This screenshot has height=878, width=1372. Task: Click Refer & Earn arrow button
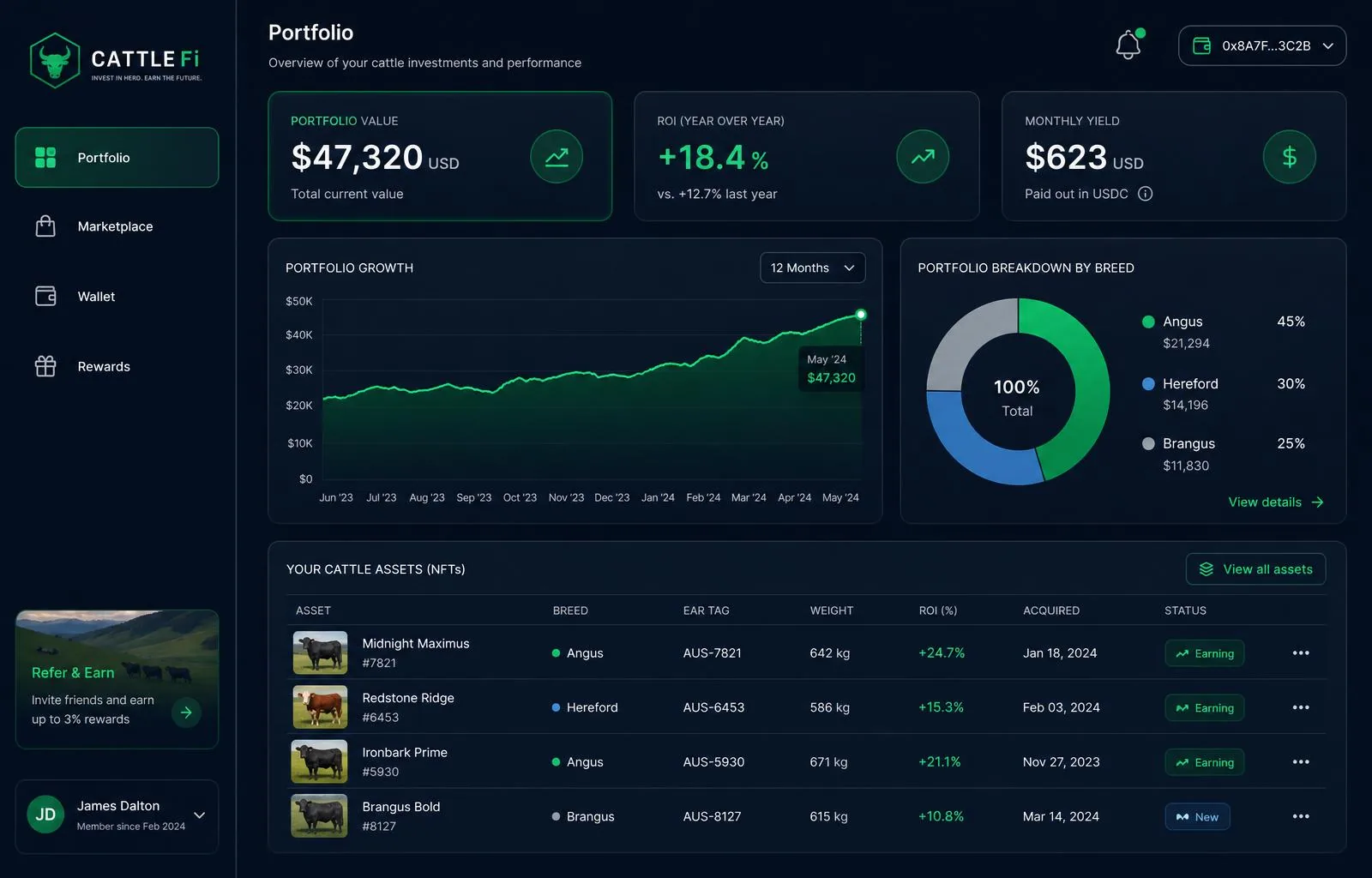[x=186, y=712]
